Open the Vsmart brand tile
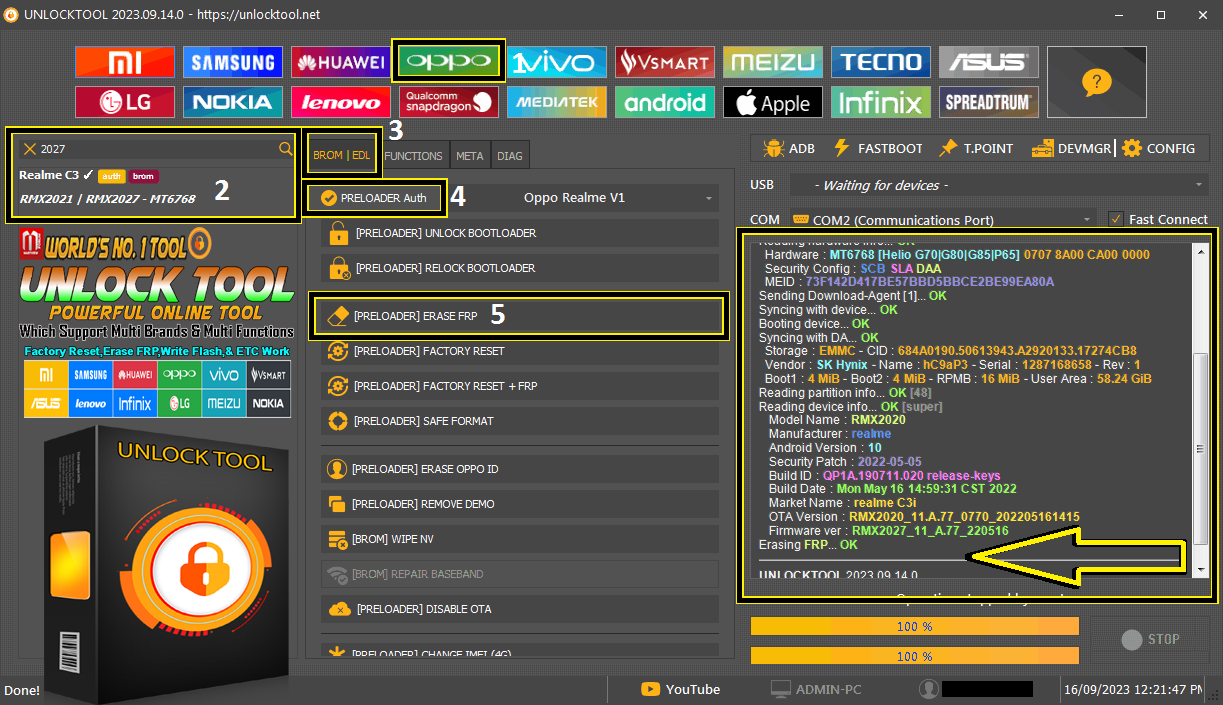The image size is (1223, 705). tap(665, 62)
